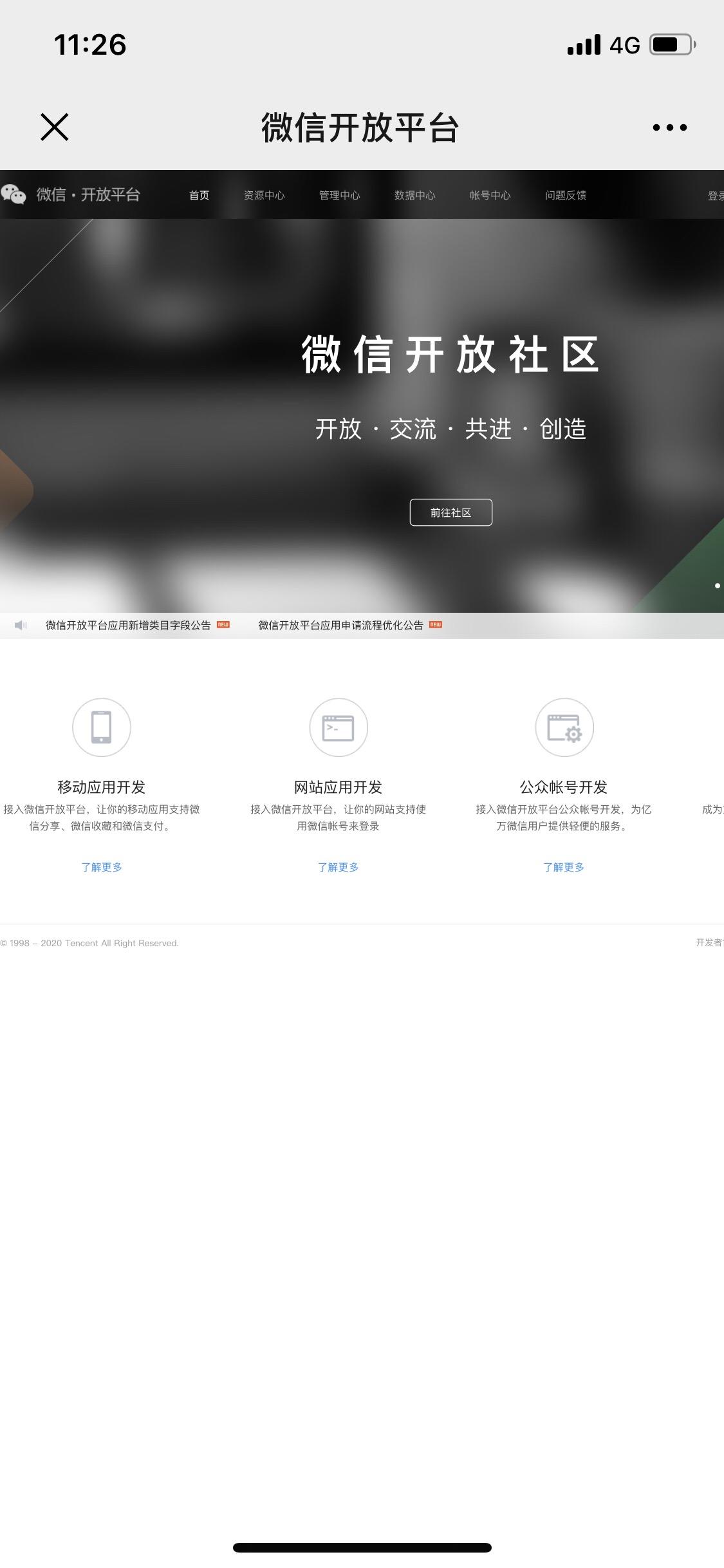Click the announcement speaker icon
Image resolution: width=724 pixels, height=1568 pixels.
coord(21,625)
